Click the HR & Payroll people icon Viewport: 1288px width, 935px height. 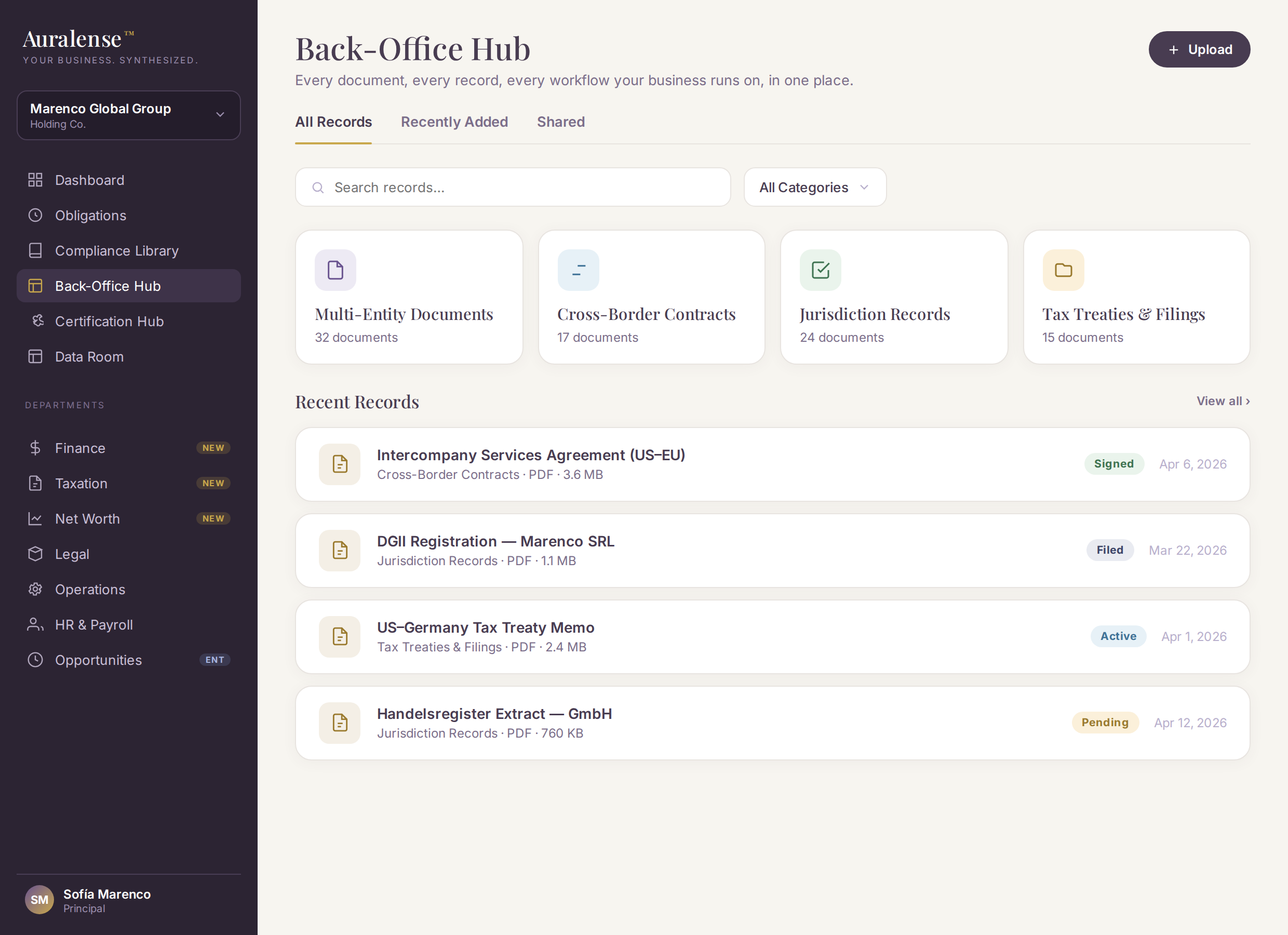coord(35,624)
